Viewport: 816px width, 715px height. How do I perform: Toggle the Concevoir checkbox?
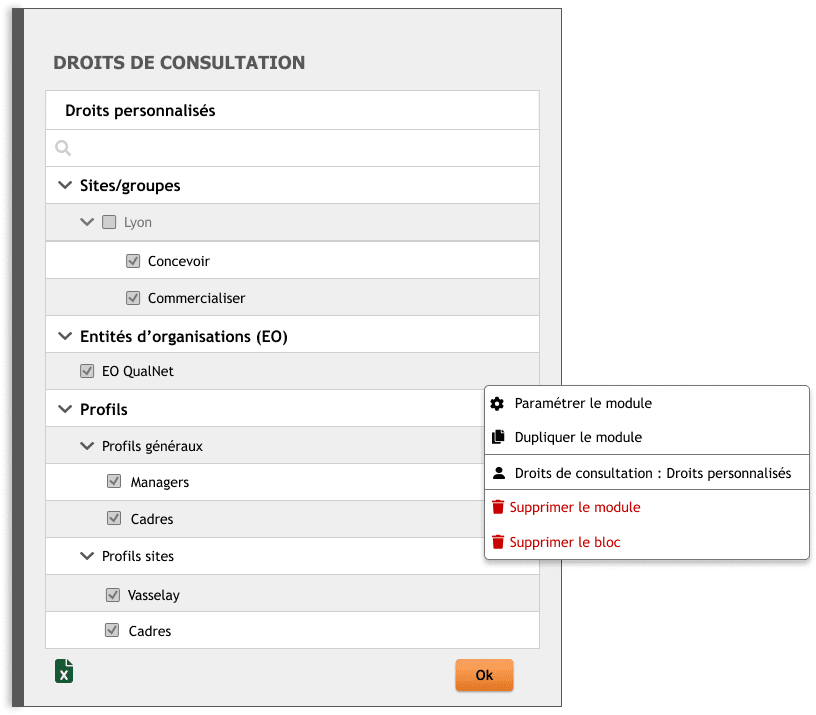coord(133,260)
